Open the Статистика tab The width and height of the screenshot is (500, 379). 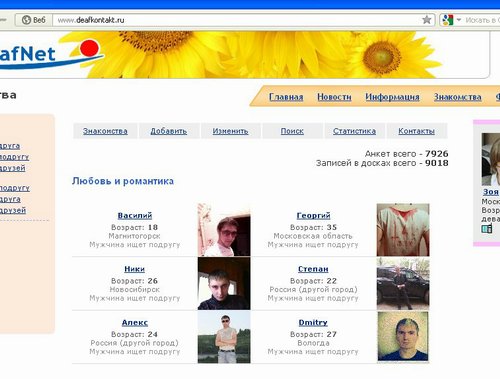354,131
